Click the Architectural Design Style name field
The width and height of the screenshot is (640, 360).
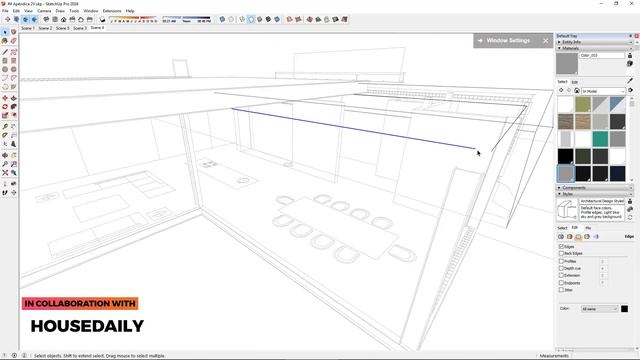(602, 201)
